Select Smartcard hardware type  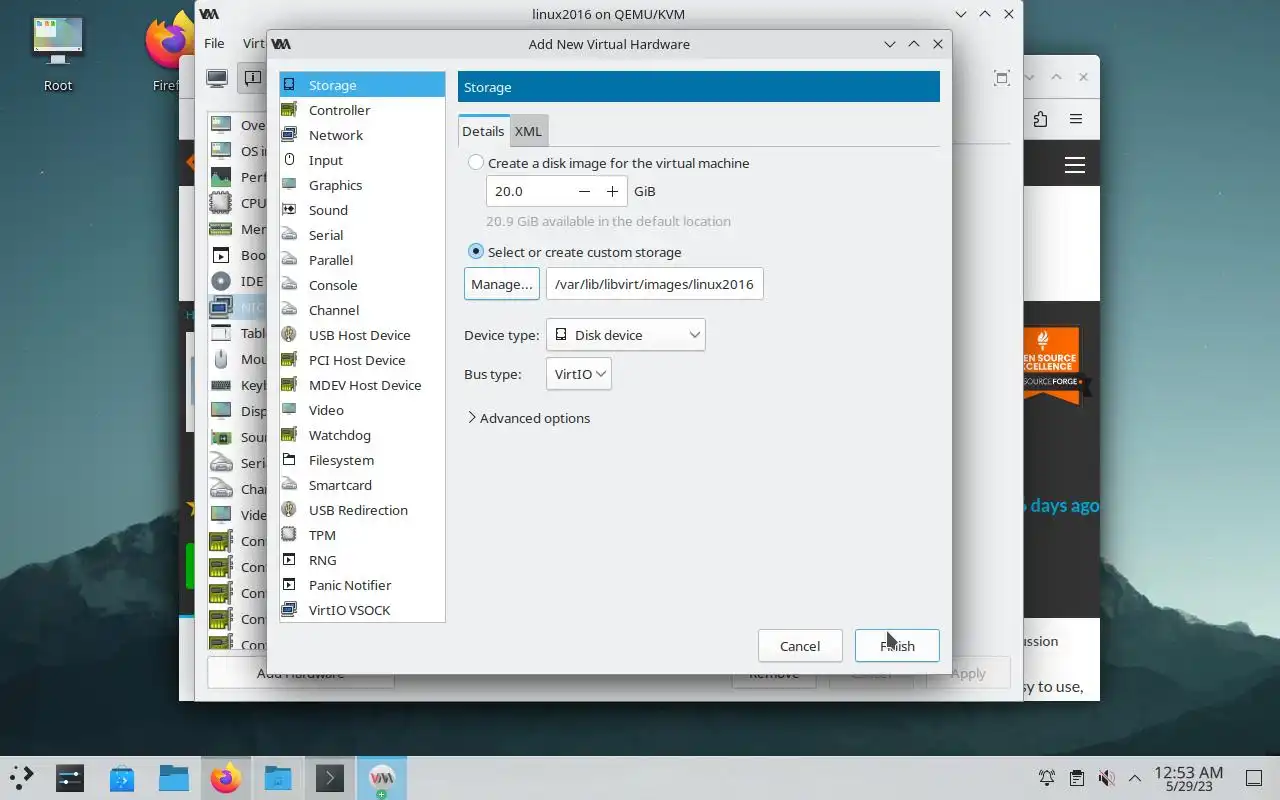pyautogui.click(x=362, y=485)
